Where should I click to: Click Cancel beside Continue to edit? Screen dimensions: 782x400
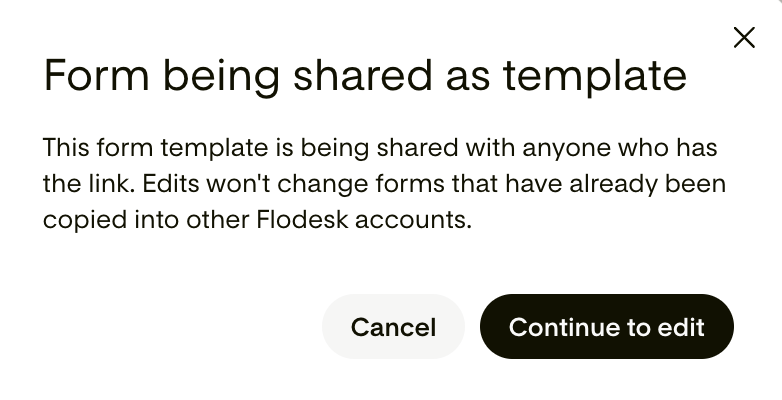coord(393,327)
